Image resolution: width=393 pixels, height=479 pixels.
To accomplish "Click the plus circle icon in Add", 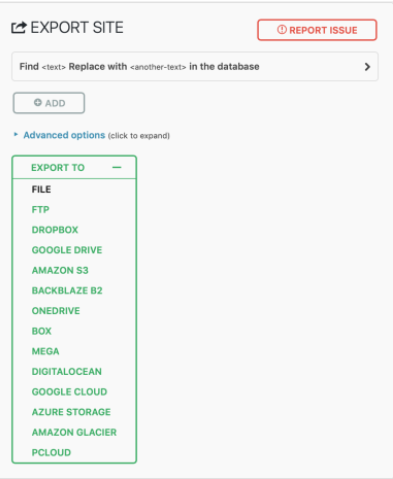I will pyautogui.click(x=38, y=103).
